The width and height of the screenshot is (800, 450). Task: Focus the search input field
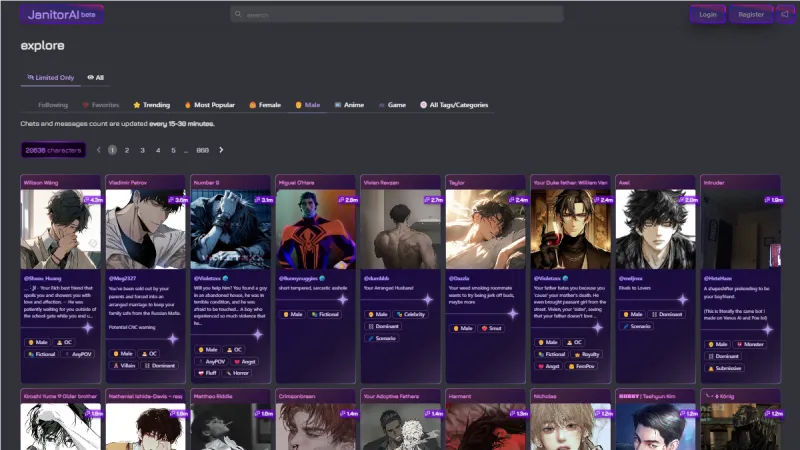tap(397, 14)
